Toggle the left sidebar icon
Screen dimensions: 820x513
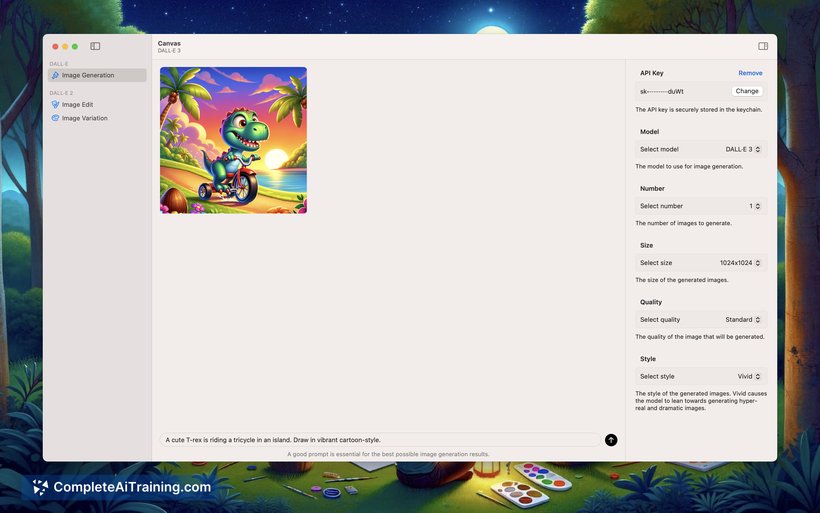pyautogui.click(x=95, y=46)
